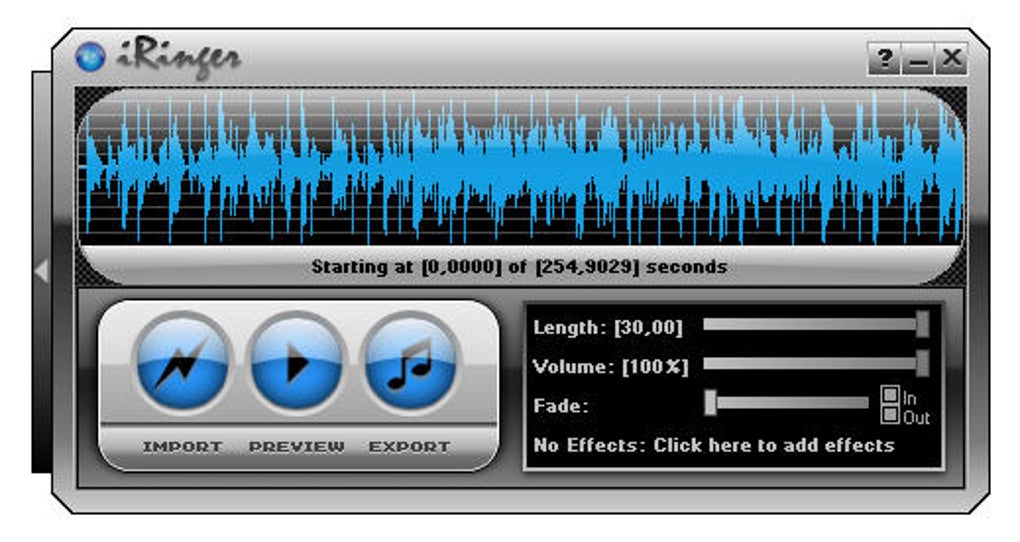The height and width of the screenshot is (542, 1020).
Task: Close the iRinger window
Action: [x=951, y=59]
